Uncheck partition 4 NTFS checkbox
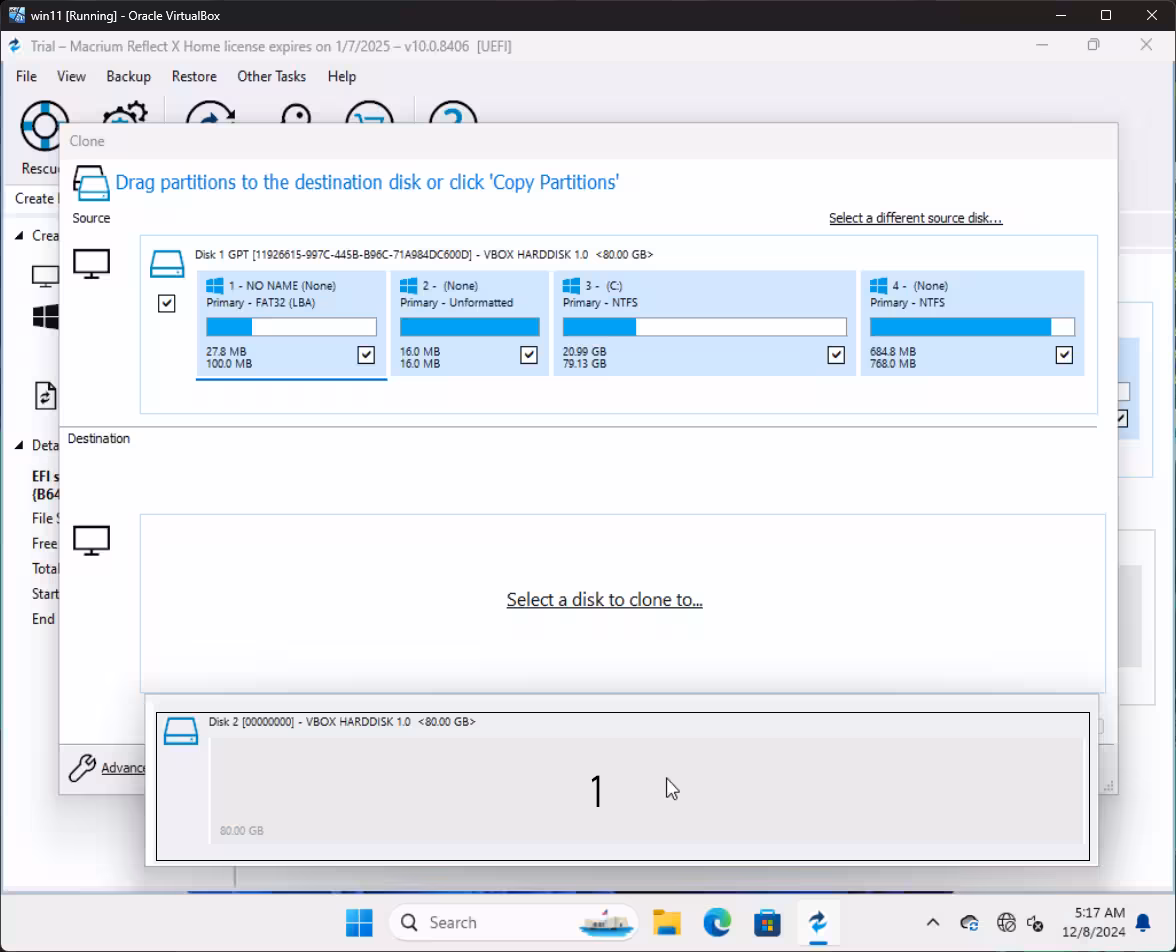Viewport: 1176px width, 952px height. pyautogui.click(x=1064, y=355)
